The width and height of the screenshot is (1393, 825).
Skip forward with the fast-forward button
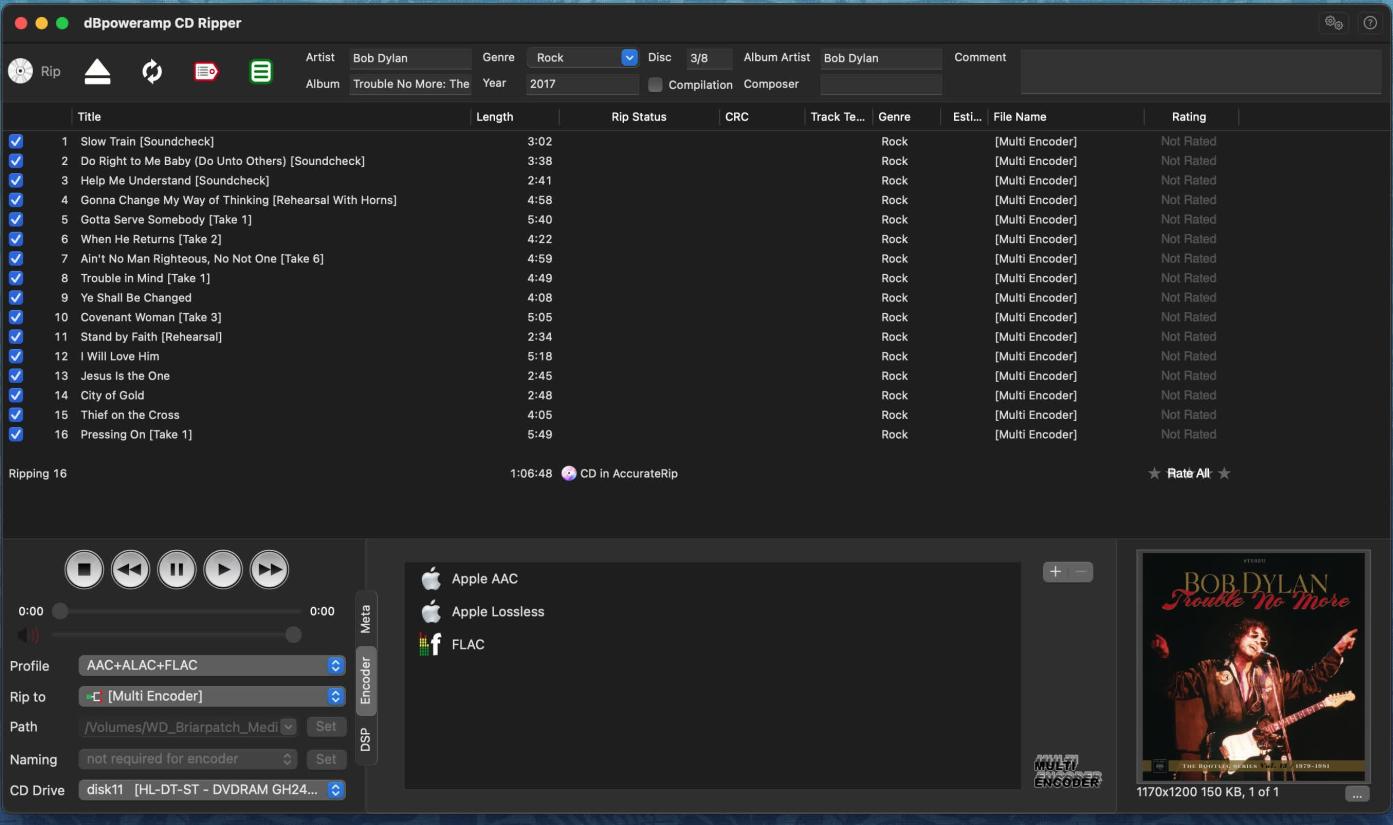pos(269,570)
